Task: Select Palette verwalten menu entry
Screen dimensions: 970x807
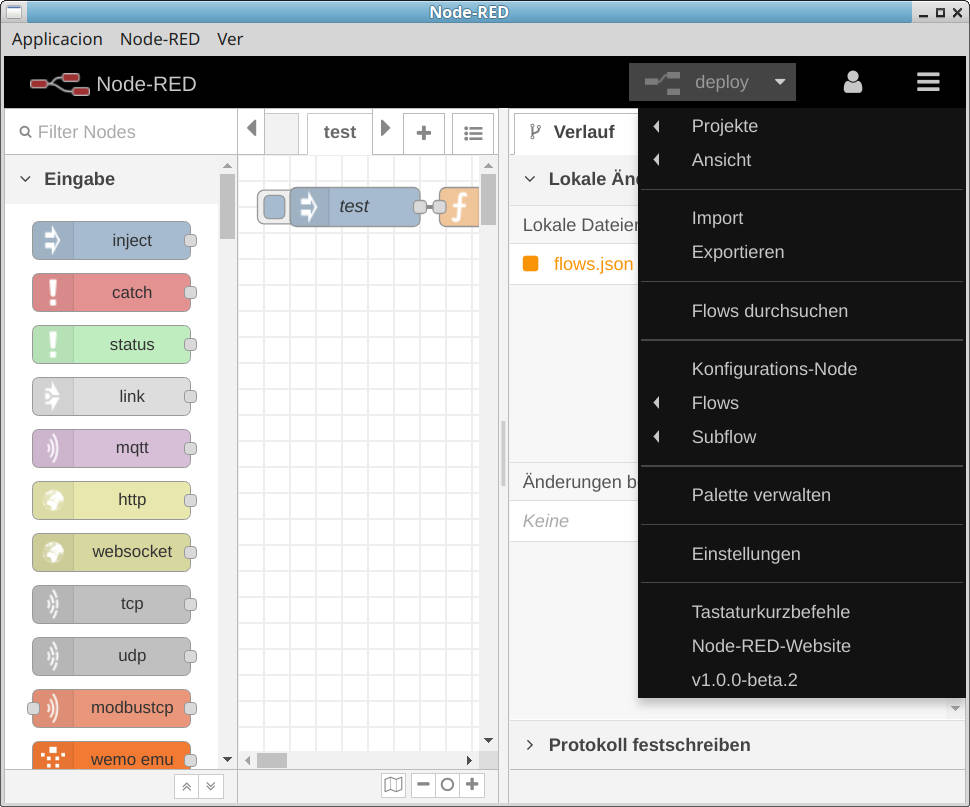Action: (x=760, y=495)
